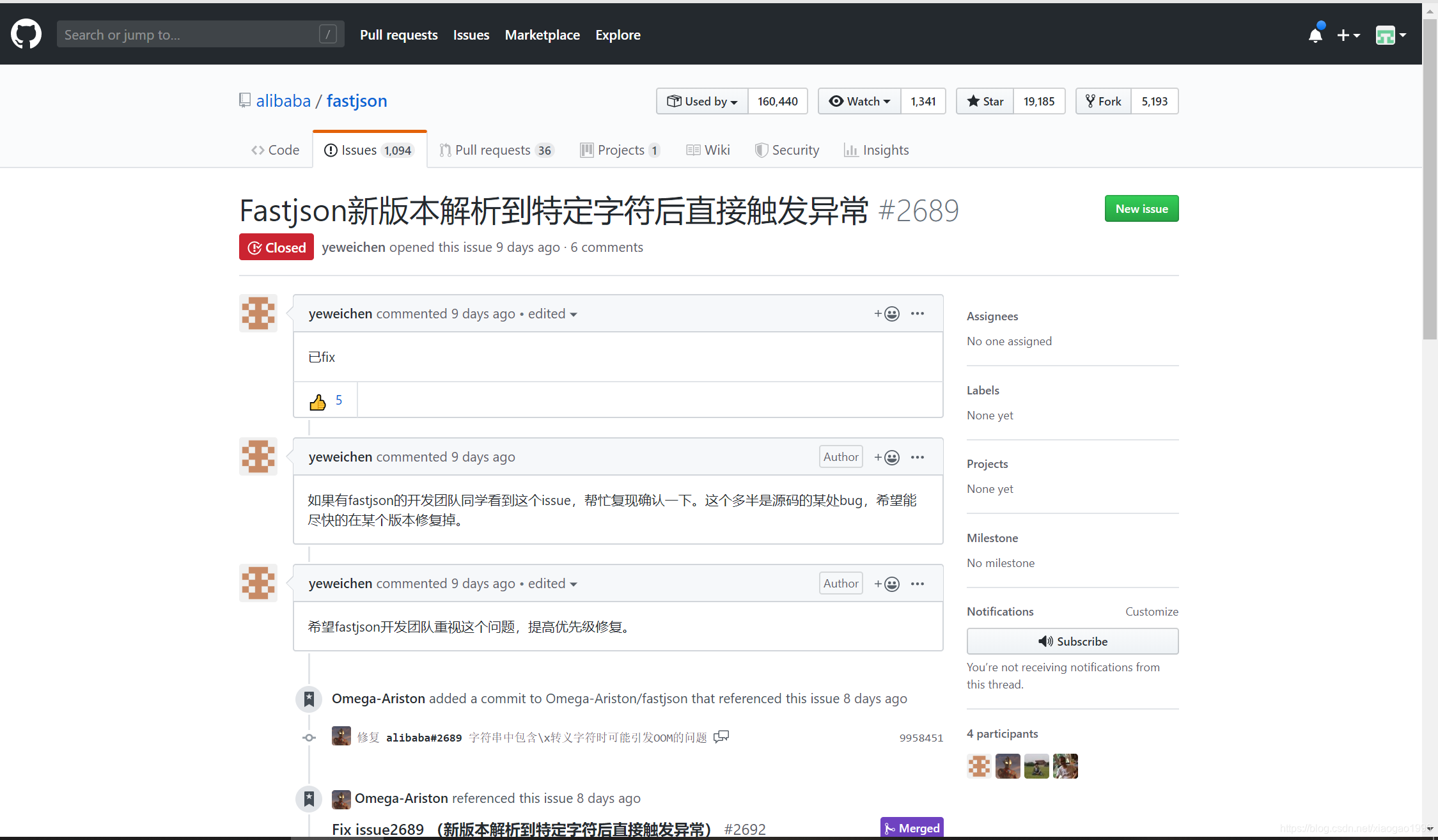1438x840 pixels.
Task: Focus the Search or jump to field
Action: click(200, 35)
